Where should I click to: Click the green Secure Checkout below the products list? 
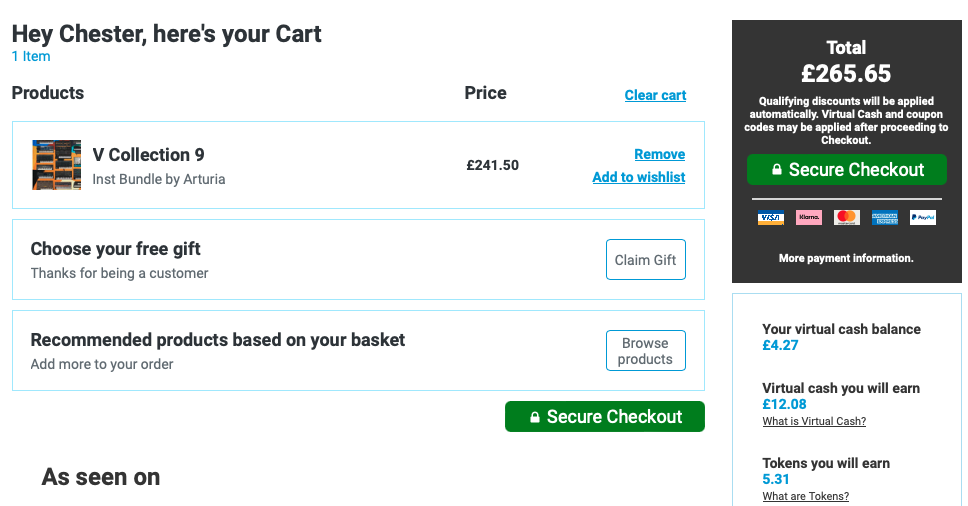click(604, 417)
